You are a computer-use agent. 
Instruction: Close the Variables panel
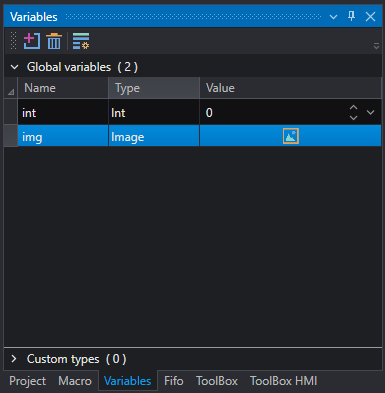click(x=370, y=16)
